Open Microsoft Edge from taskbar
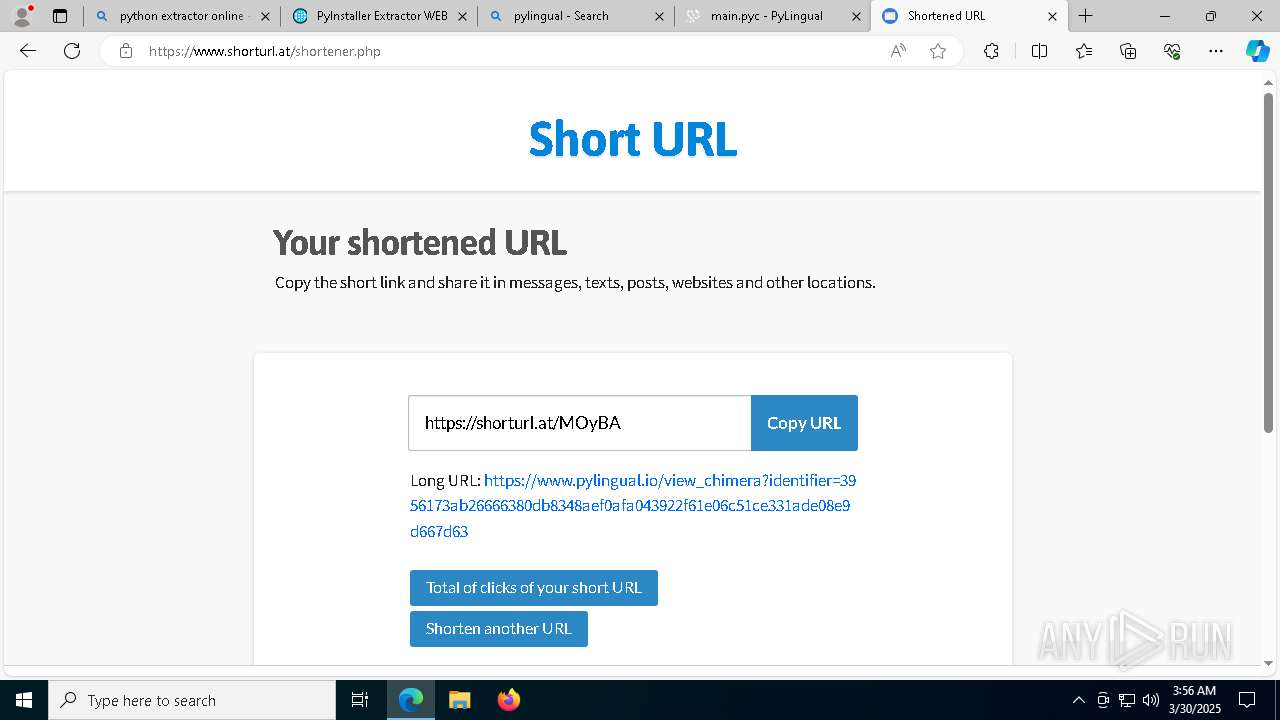 click(x=411, y=700)
